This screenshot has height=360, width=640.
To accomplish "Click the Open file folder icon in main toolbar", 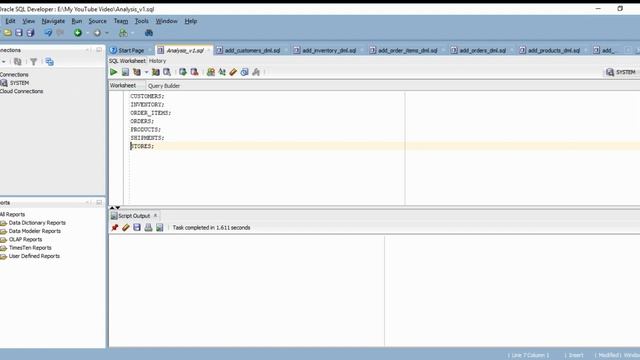I will (x=7, y=33).
